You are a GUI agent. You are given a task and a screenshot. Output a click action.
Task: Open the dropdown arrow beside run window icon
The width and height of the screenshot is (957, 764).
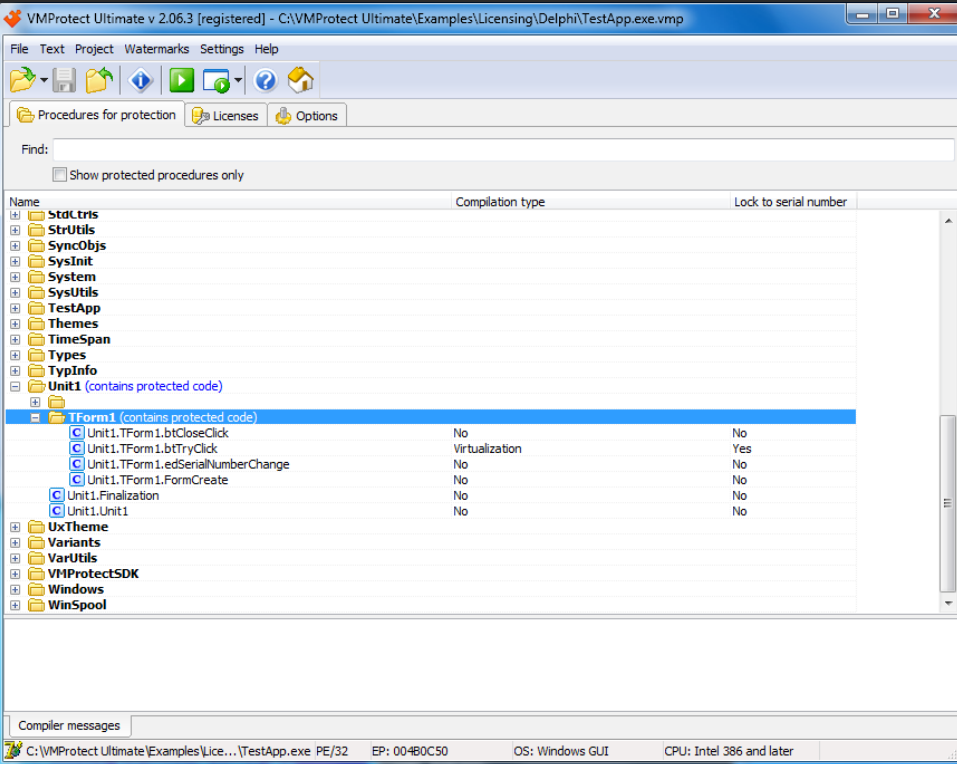[238, 81]
